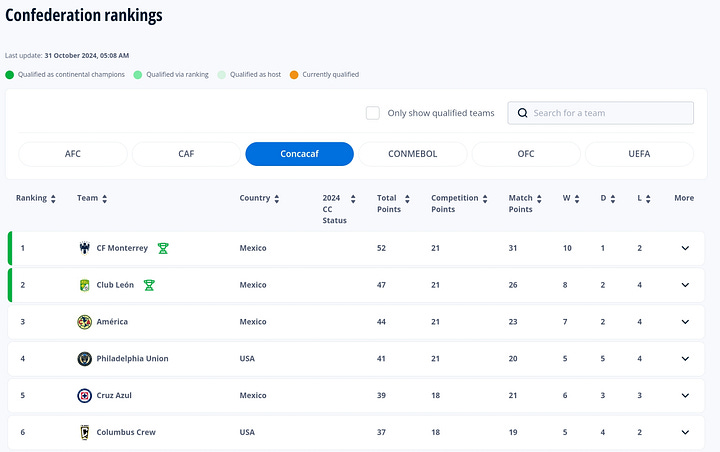Sort by the L losses column
This screenshot has width=720, height=452.
(648, 198)
